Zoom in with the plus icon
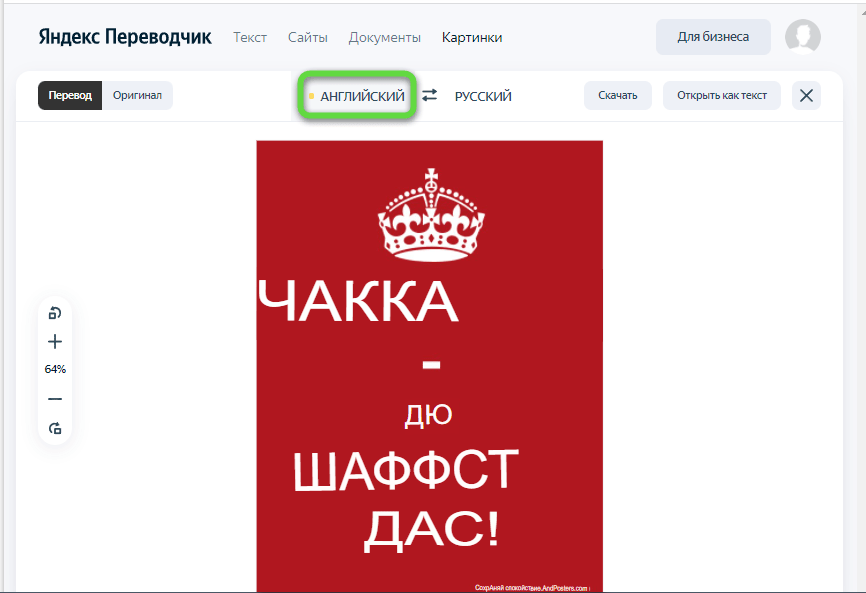Viewport: 866px width, 593px height. [55, 342]
